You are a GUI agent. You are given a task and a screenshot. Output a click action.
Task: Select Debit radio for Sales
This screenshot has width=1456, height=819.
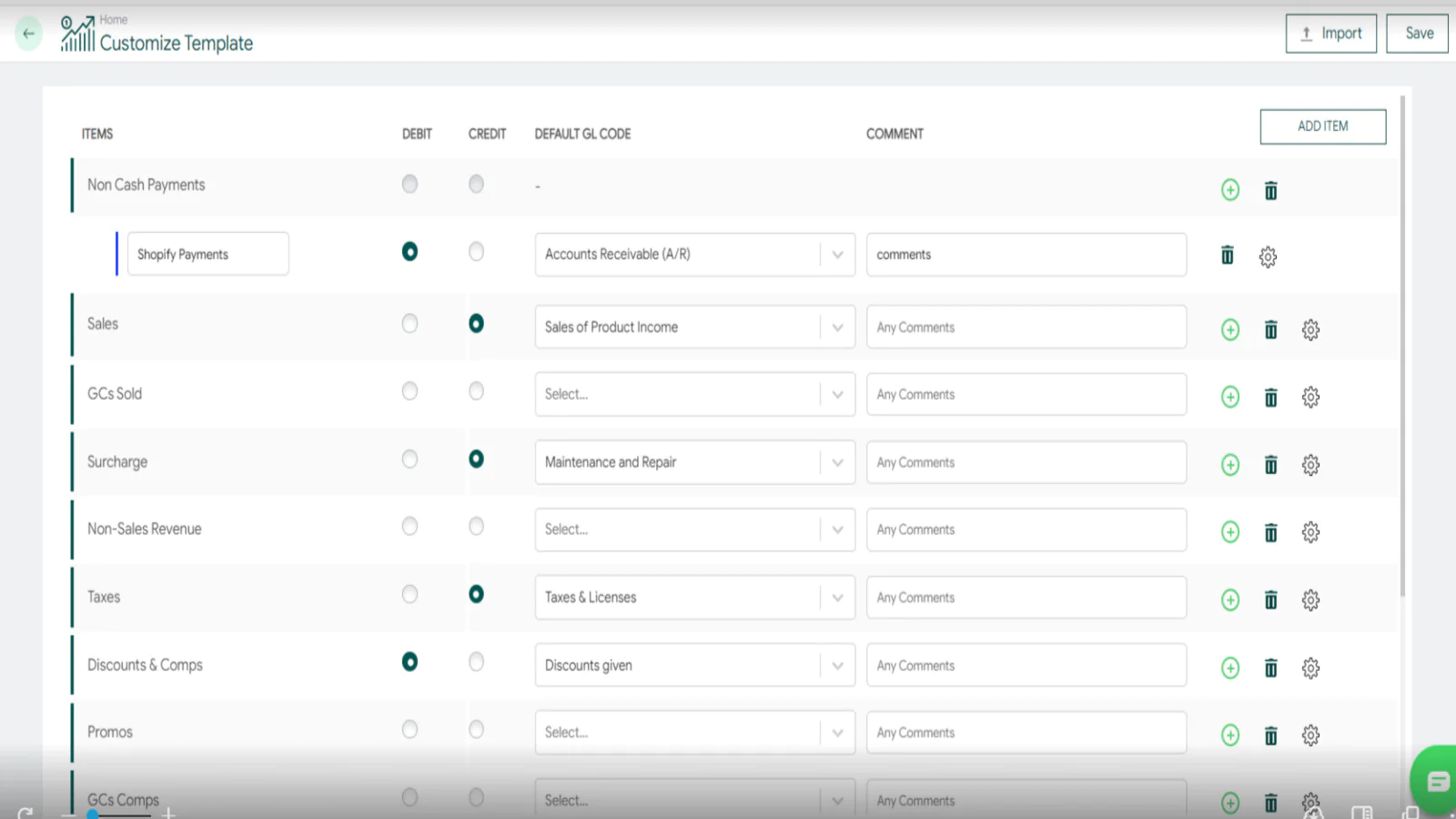point(409,324)
